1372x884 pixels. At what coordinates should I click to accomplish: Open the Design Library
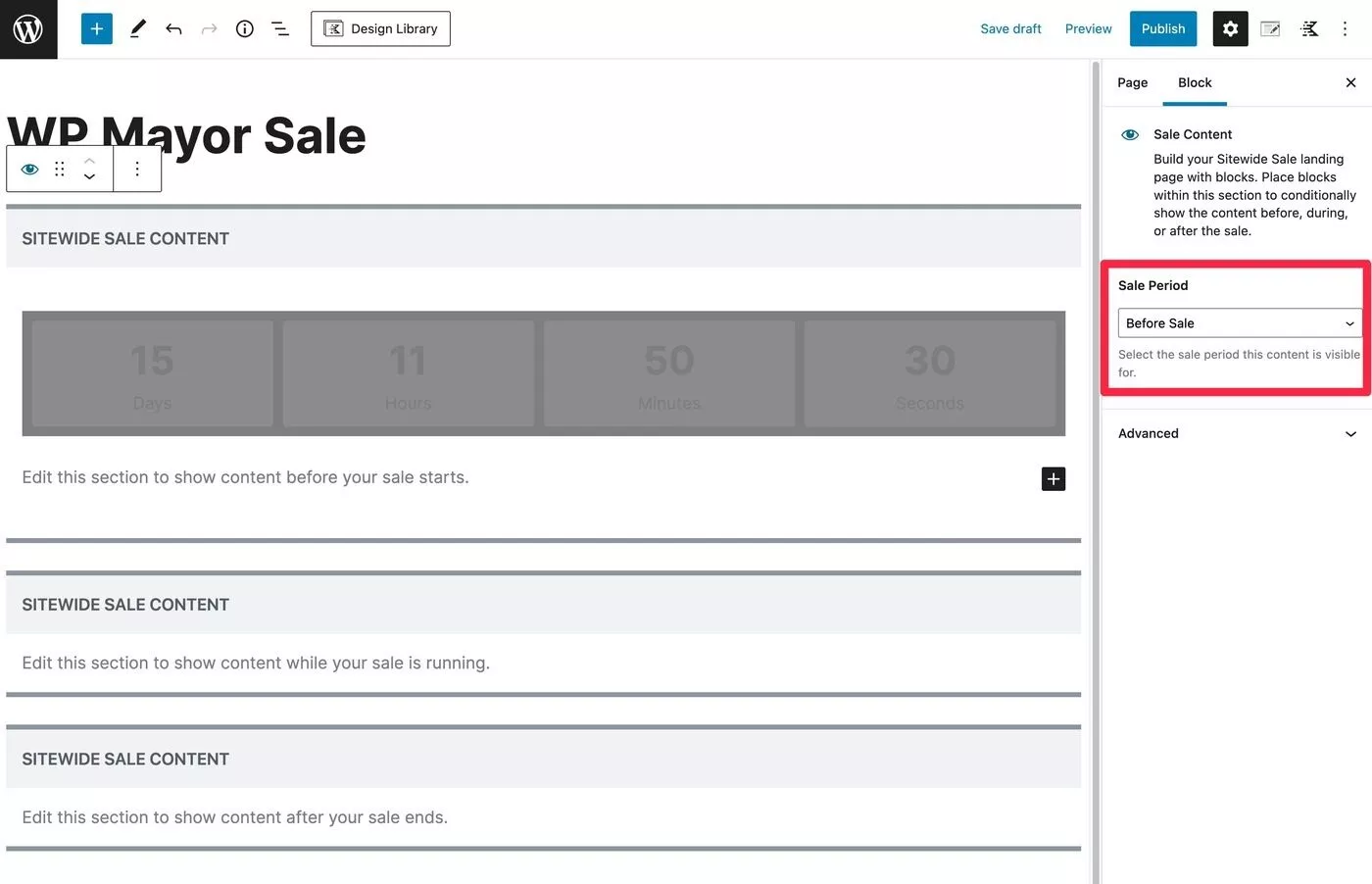click(x=380, y=29)
